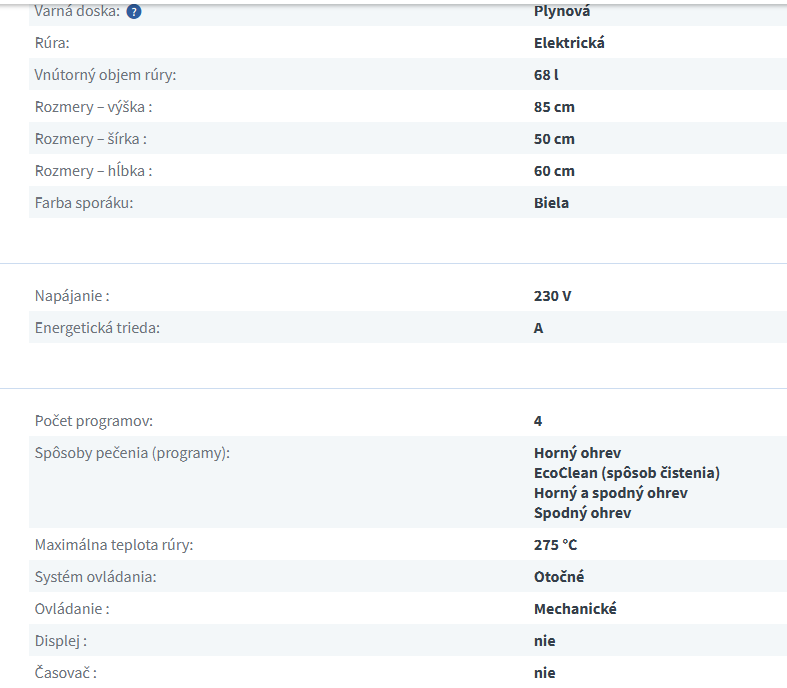787x688 pixels.
Task: Click the Napájanie label
Action: point(72,296)
